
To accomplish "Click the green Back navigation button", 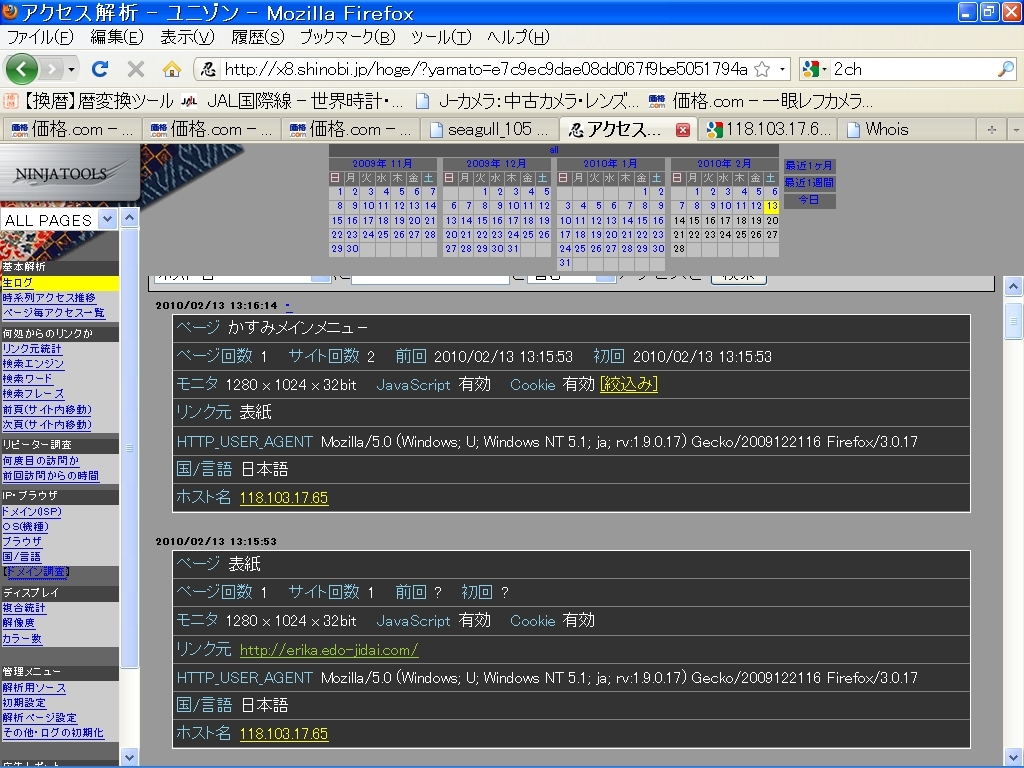I will pyautogui.click(x=23, y=69).
